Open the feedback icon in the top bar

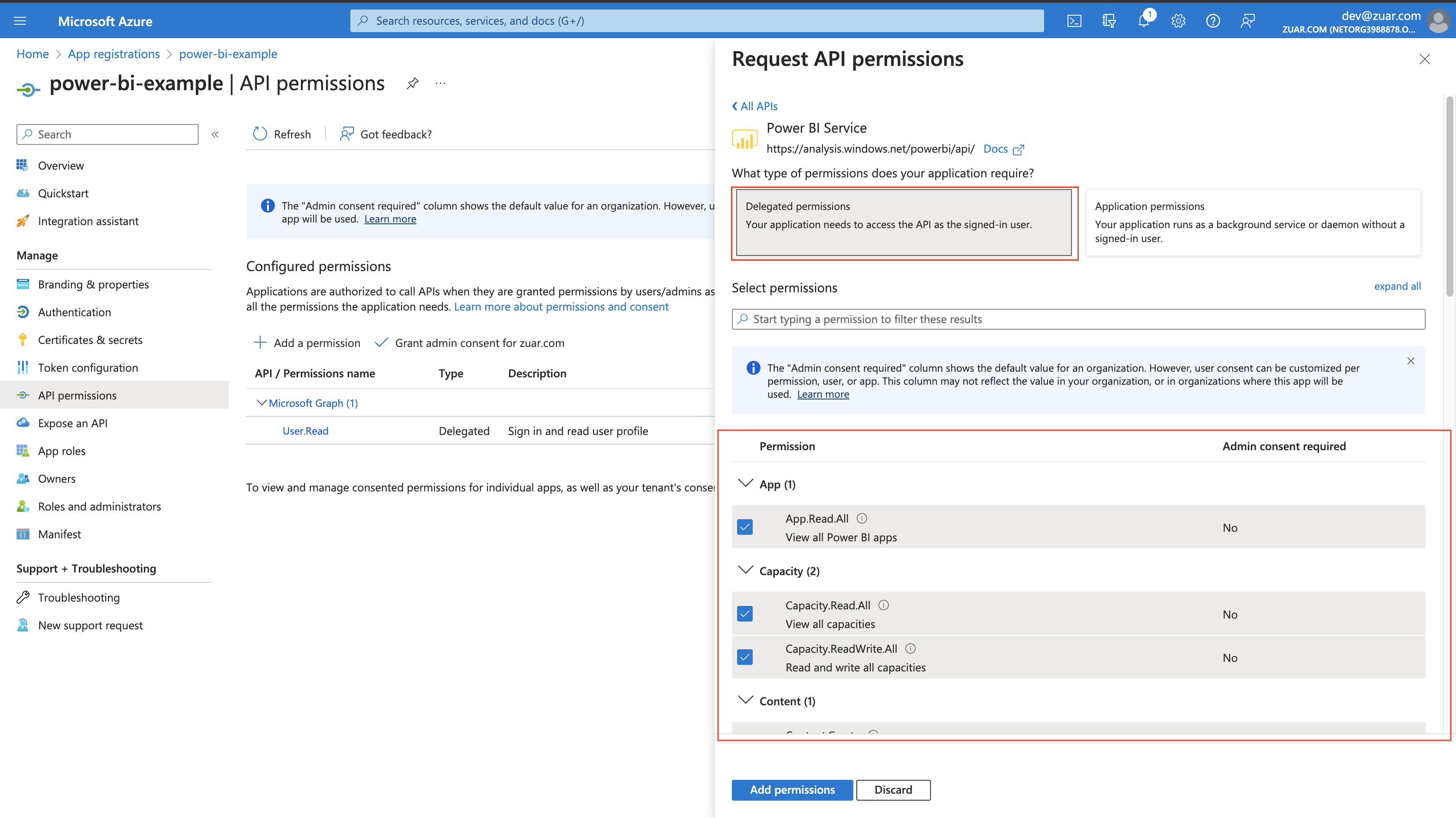(x=1247, y=21)
